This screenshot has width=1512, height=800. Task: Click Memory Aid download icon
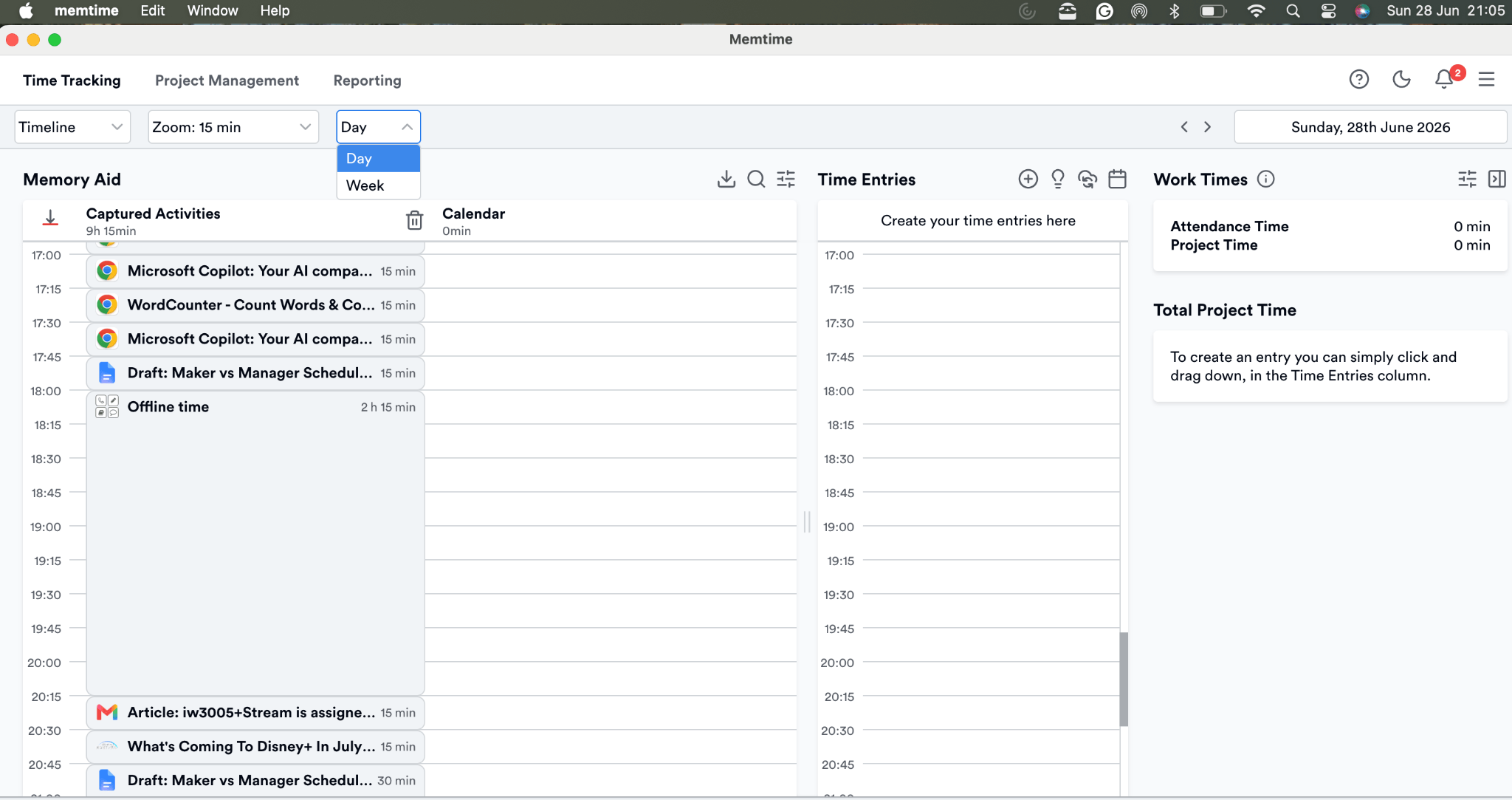pyautogui.click(x=726, y=179)
